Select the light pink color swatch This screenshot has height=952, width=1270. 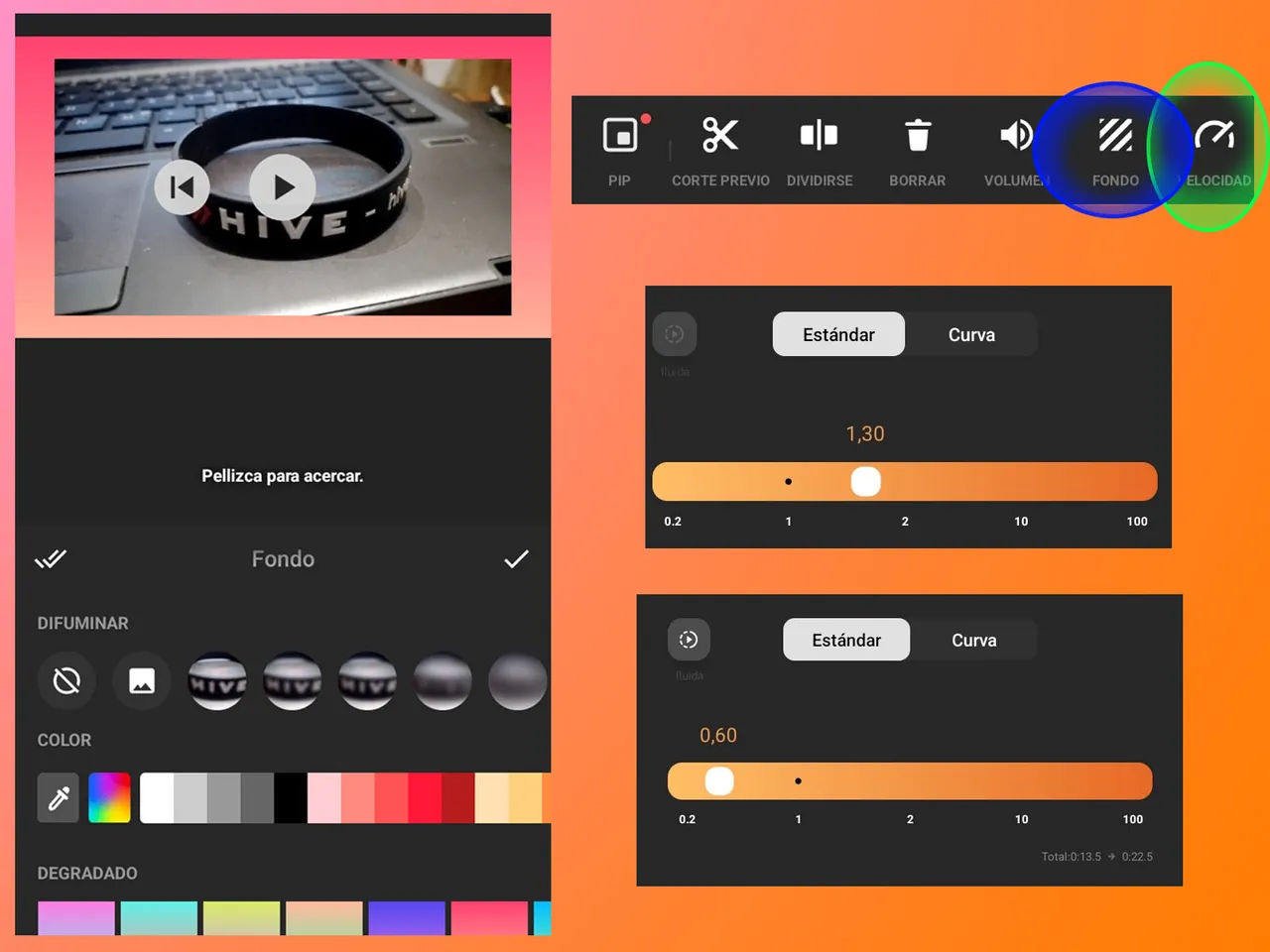click(324, 797)
